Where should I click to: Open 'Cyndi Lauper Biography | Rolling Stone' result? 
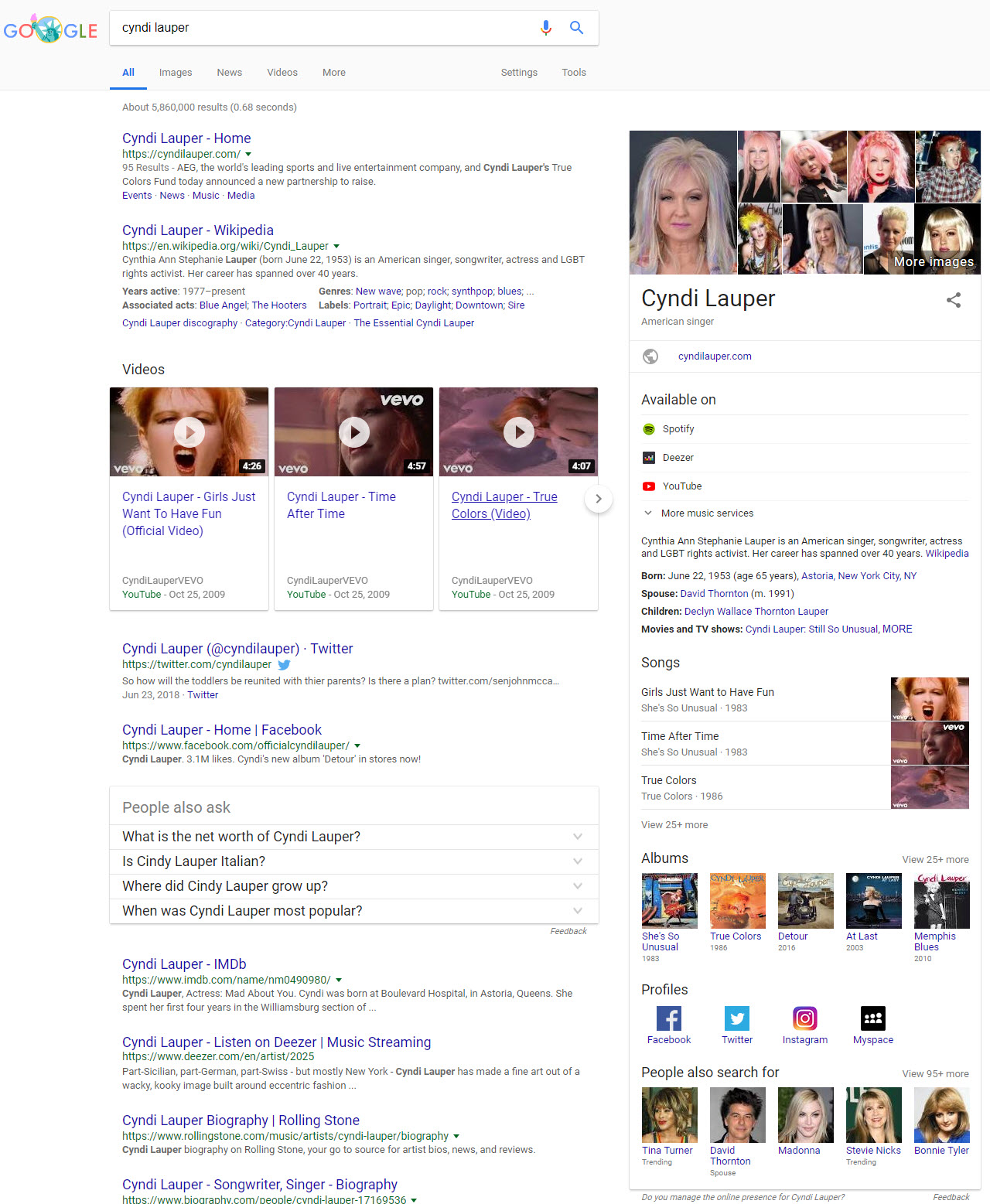point(241,1120)
